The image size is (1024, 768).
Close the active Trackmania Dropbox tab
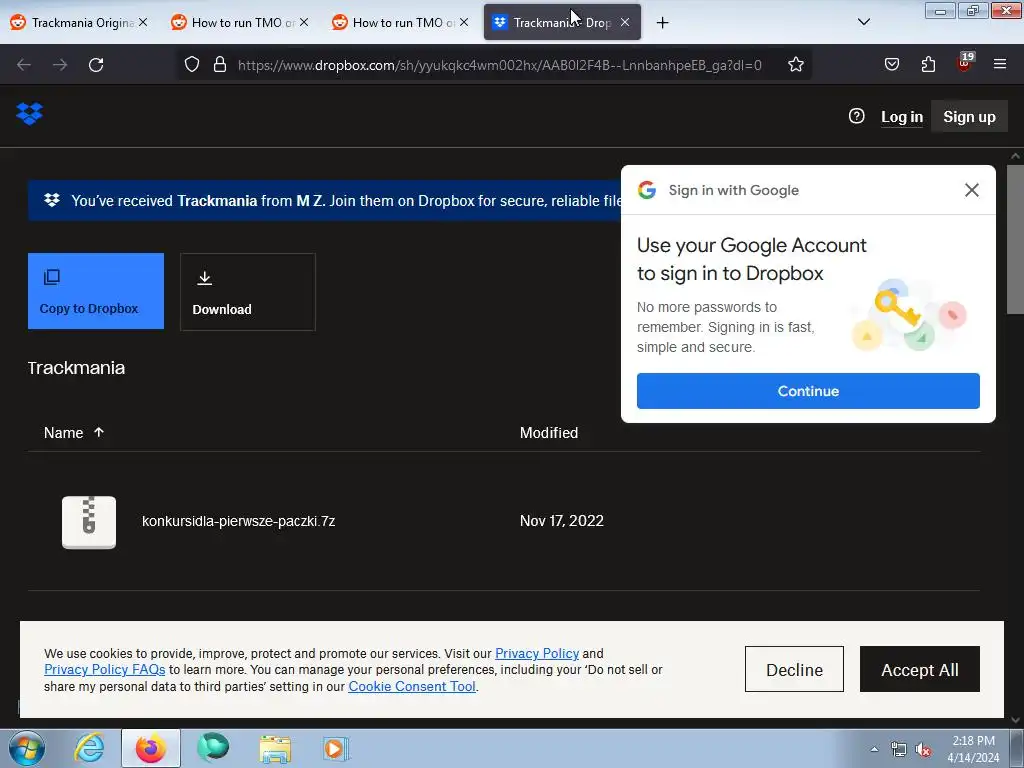[x=625, y=22]
